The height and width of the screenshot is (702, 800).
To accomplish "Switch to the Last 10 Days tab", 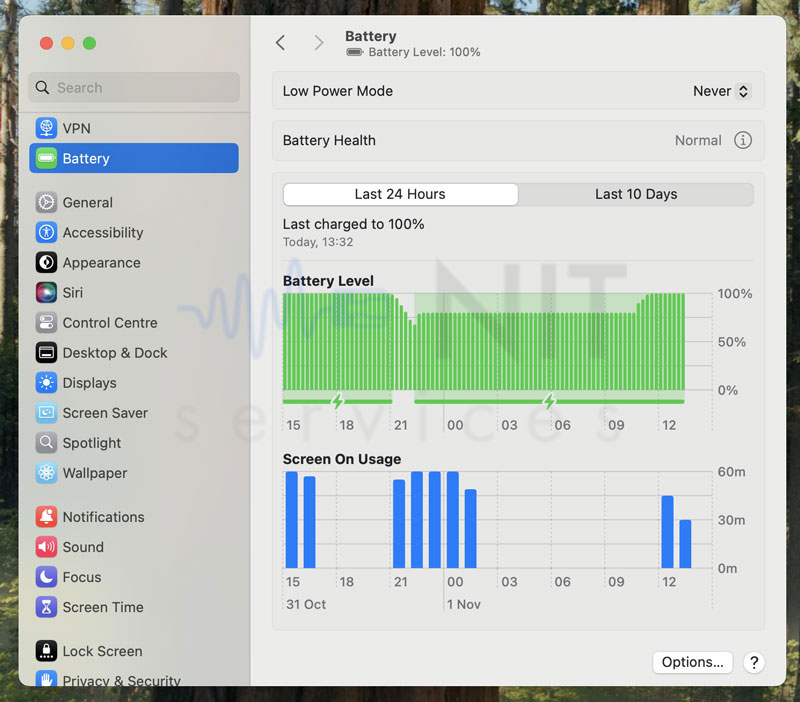I will pos(635,194).
